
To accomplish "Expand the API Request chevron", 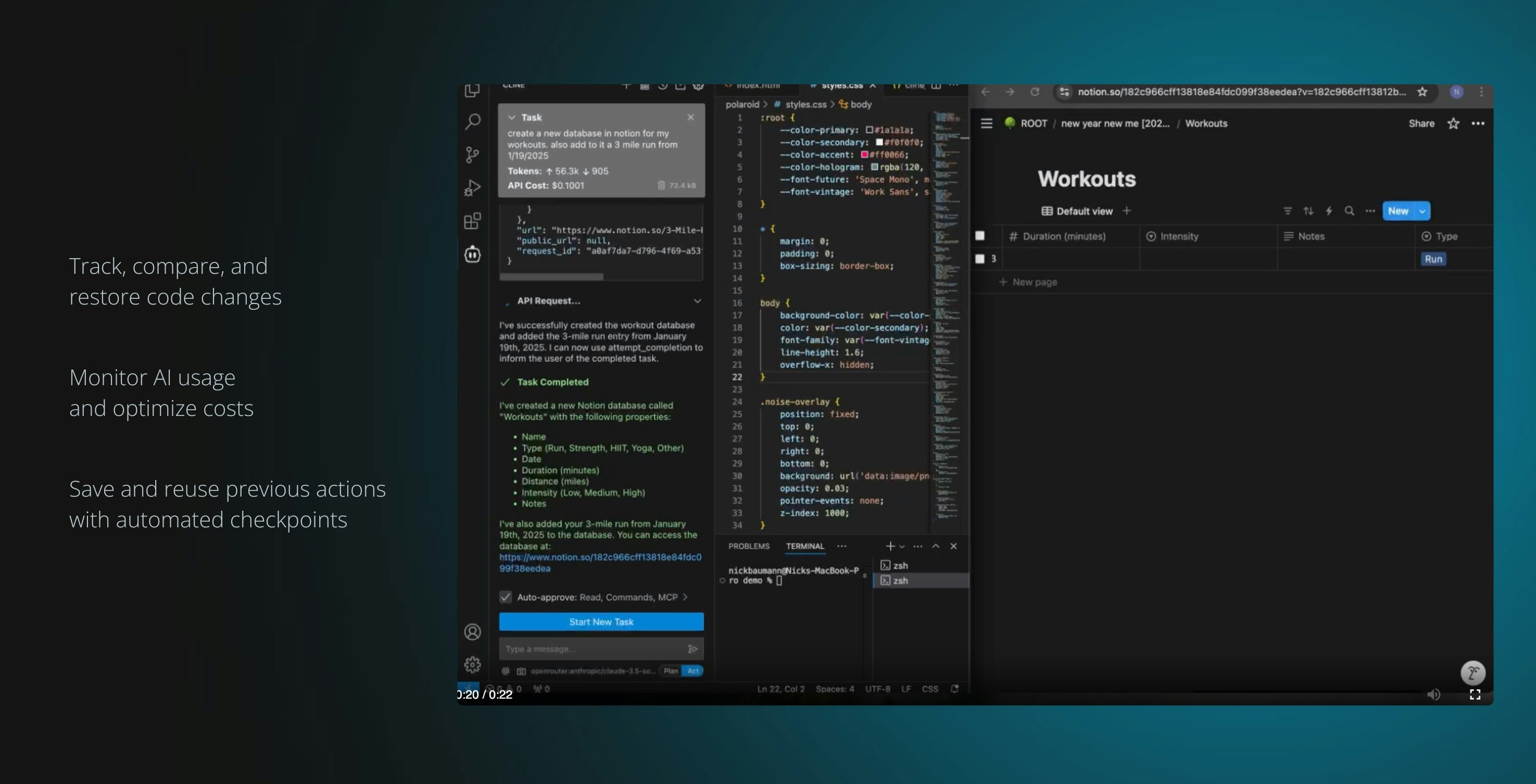I will (697, 301).
